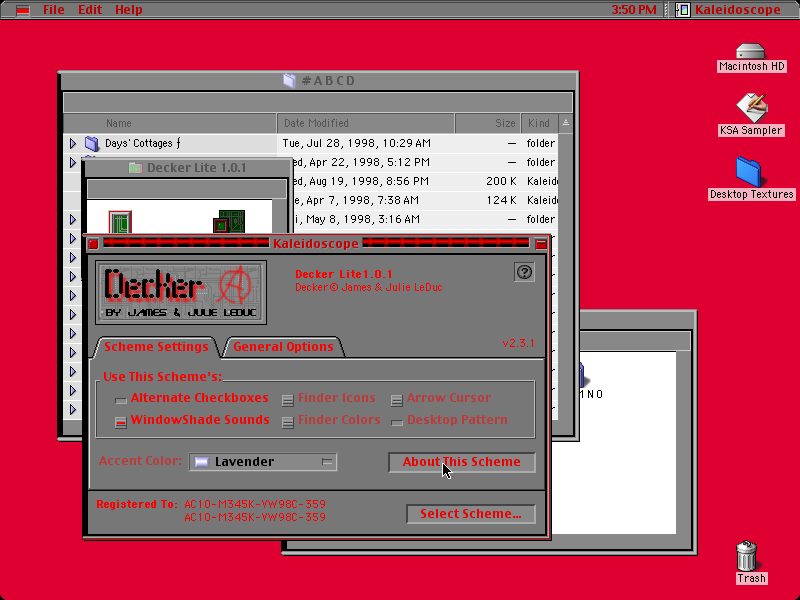Expand the folder row dated May 8, 1998
The width and height of the screenshot is (800, 600).
pyautogui.click(x=73, y=219)
